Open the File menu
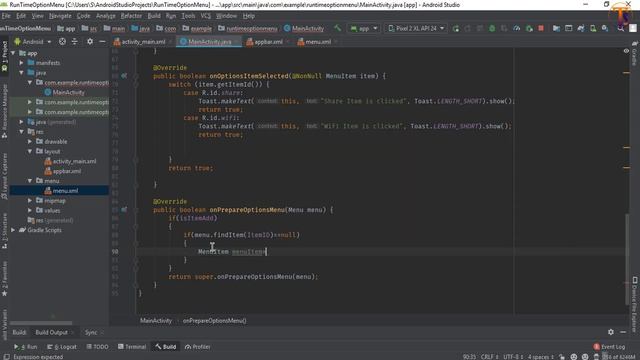This screenshot has height=360, width=640. [x=6, y=16]
